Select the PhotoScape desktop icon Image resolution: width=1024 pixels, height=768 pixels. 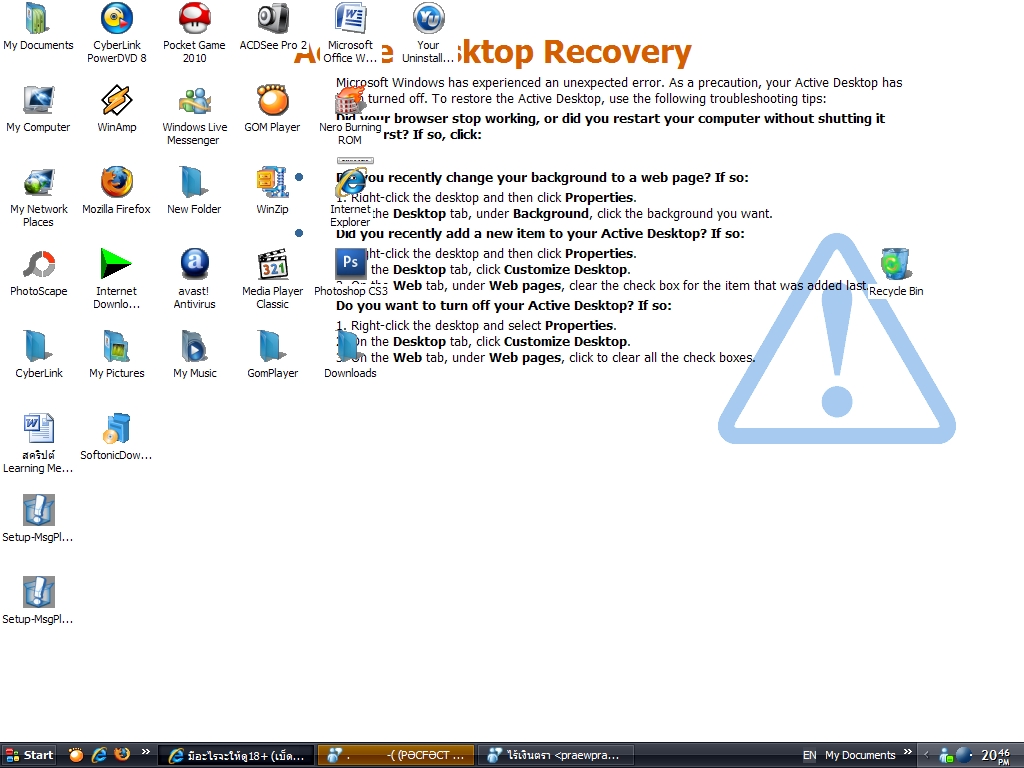38,273
